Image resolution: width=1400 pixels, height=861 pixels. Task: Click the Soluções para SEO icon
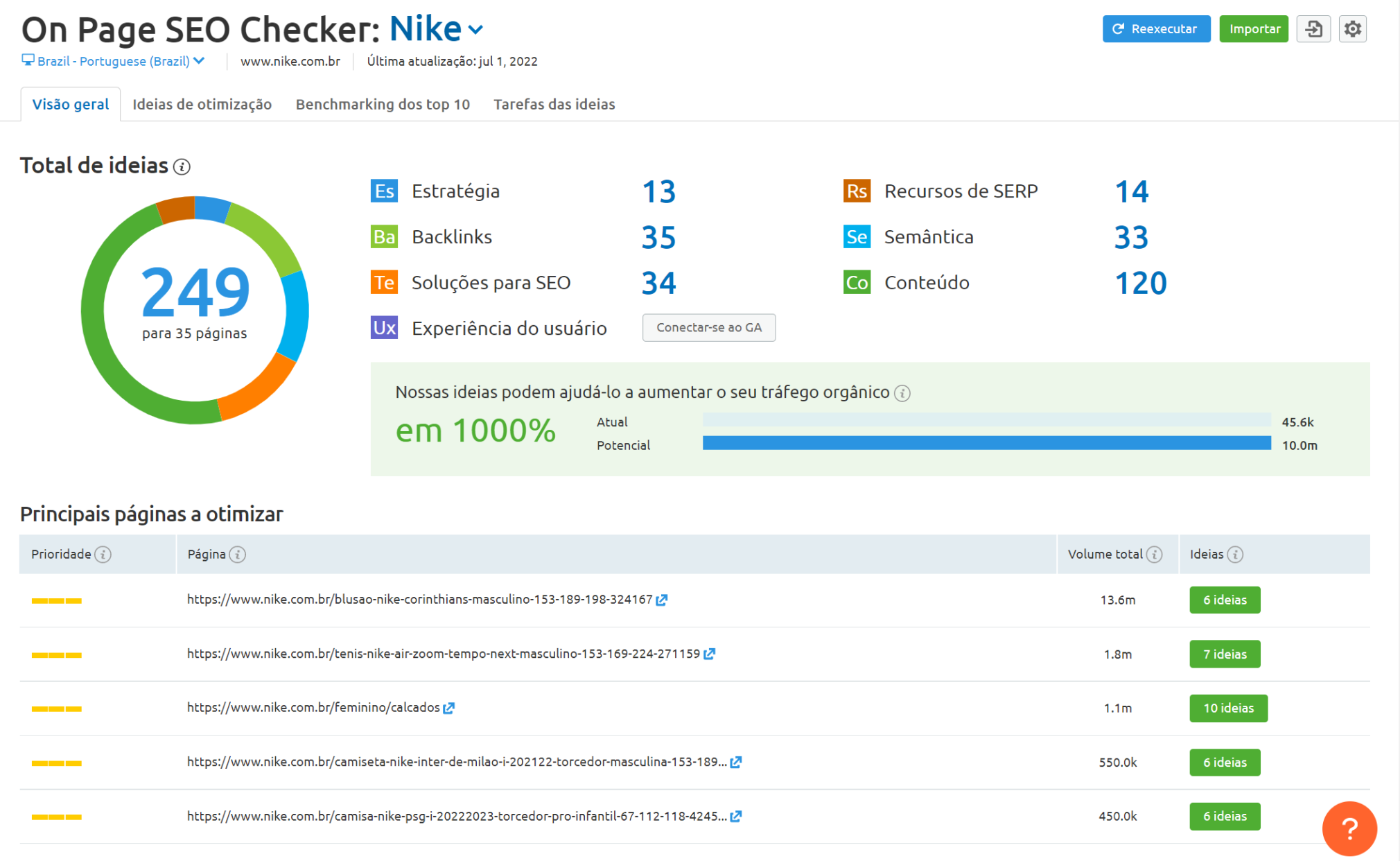[x=384, y=282]
